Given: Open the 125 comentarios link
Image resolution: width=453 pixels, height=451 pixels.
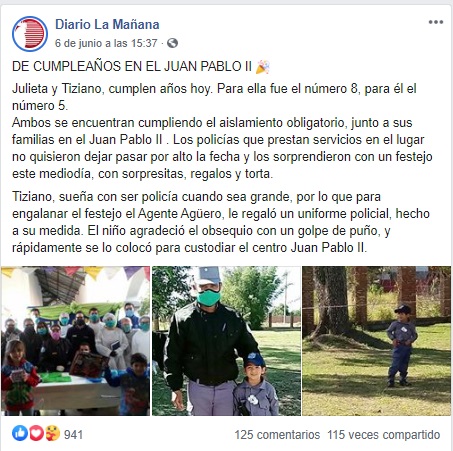Looking at the screenshot, I should 277,435.
